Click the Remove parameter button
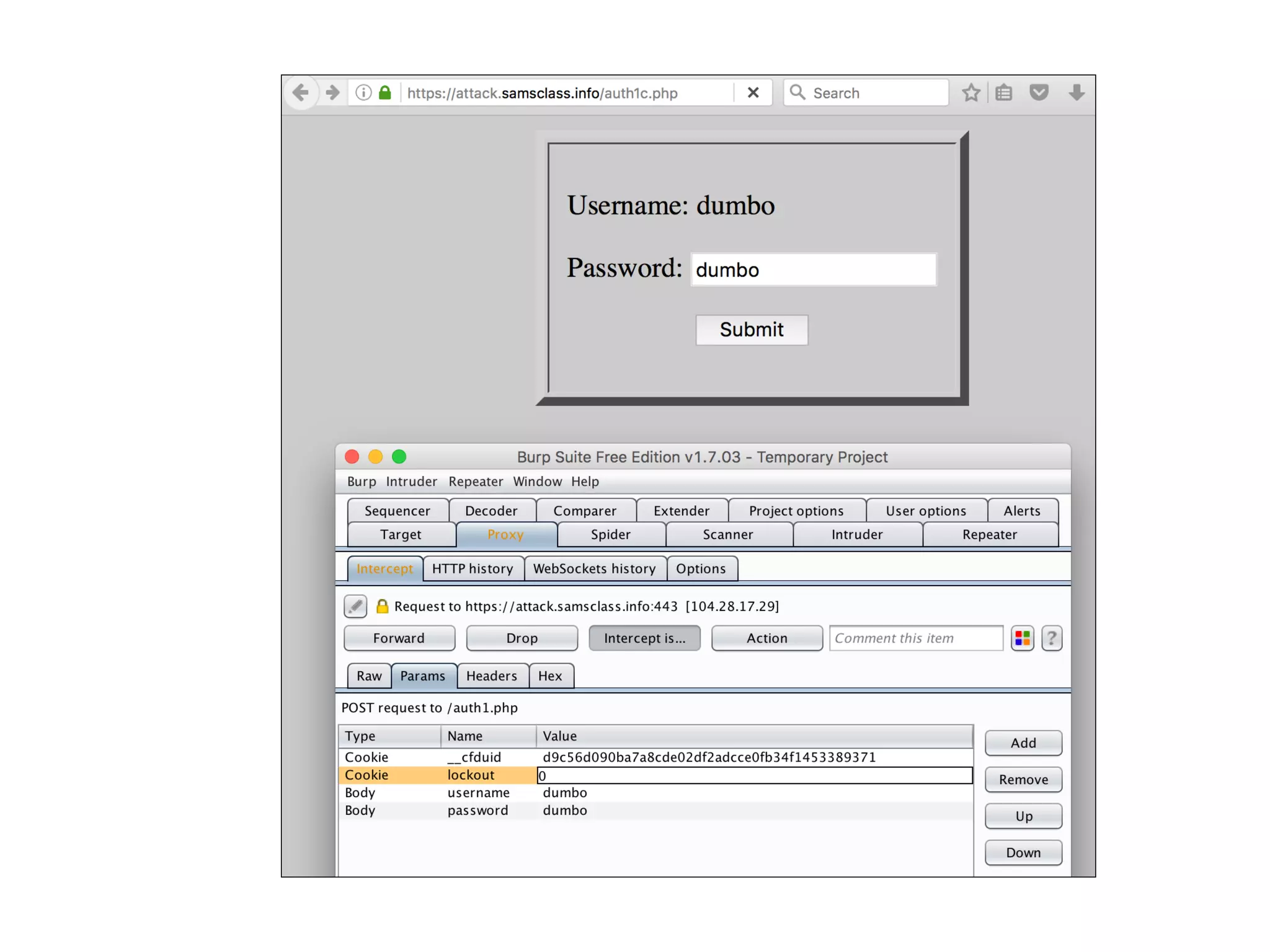The image size is (1270, 952). (1023, 780)
